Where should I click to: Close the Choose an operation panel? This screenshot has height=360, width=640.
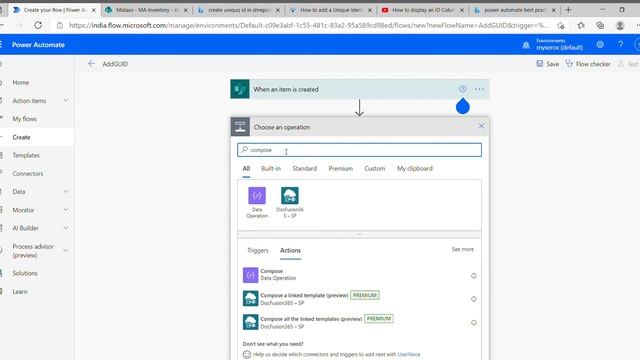(x=481, y=126)
